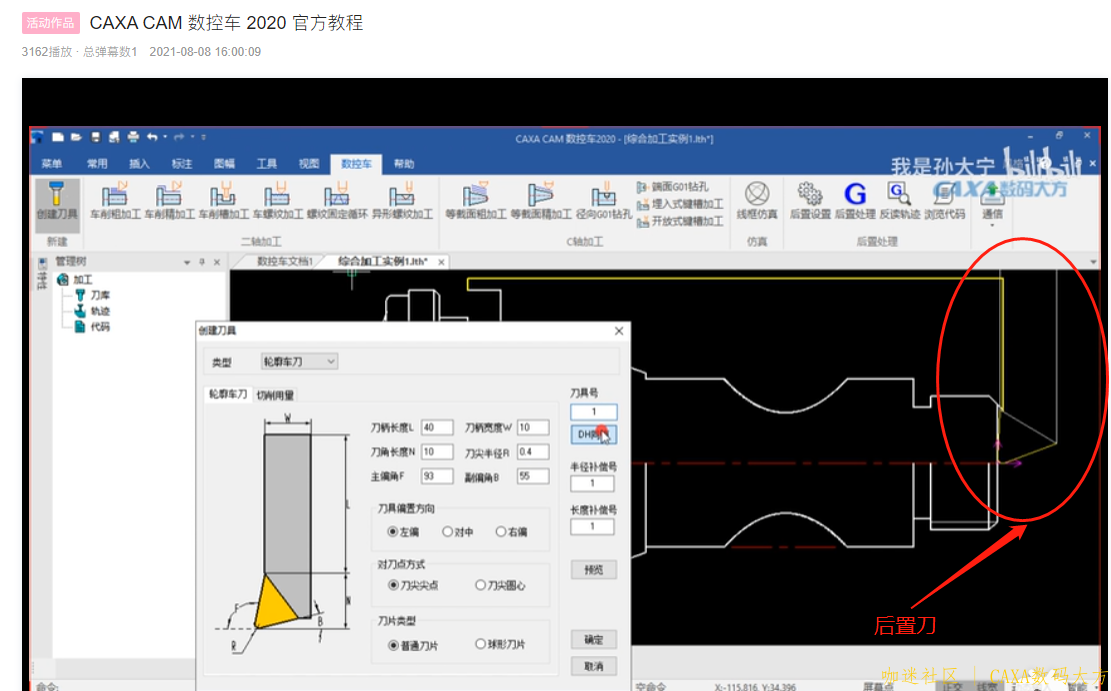This screenshot has height=691, width=1111.
Task: Select the 车削精加工 finish turning tool
Action: 169,201
